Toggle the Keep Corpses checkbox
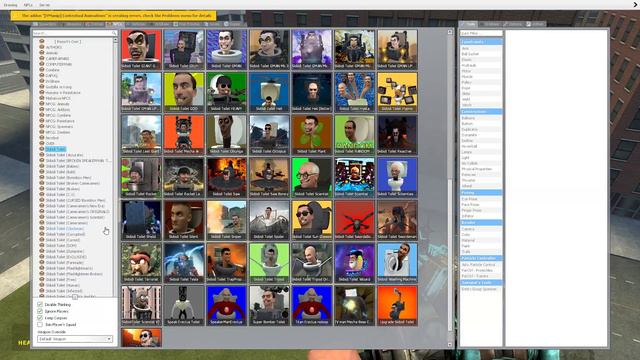The height and width of the screenshot is (360, 640). 40,318
